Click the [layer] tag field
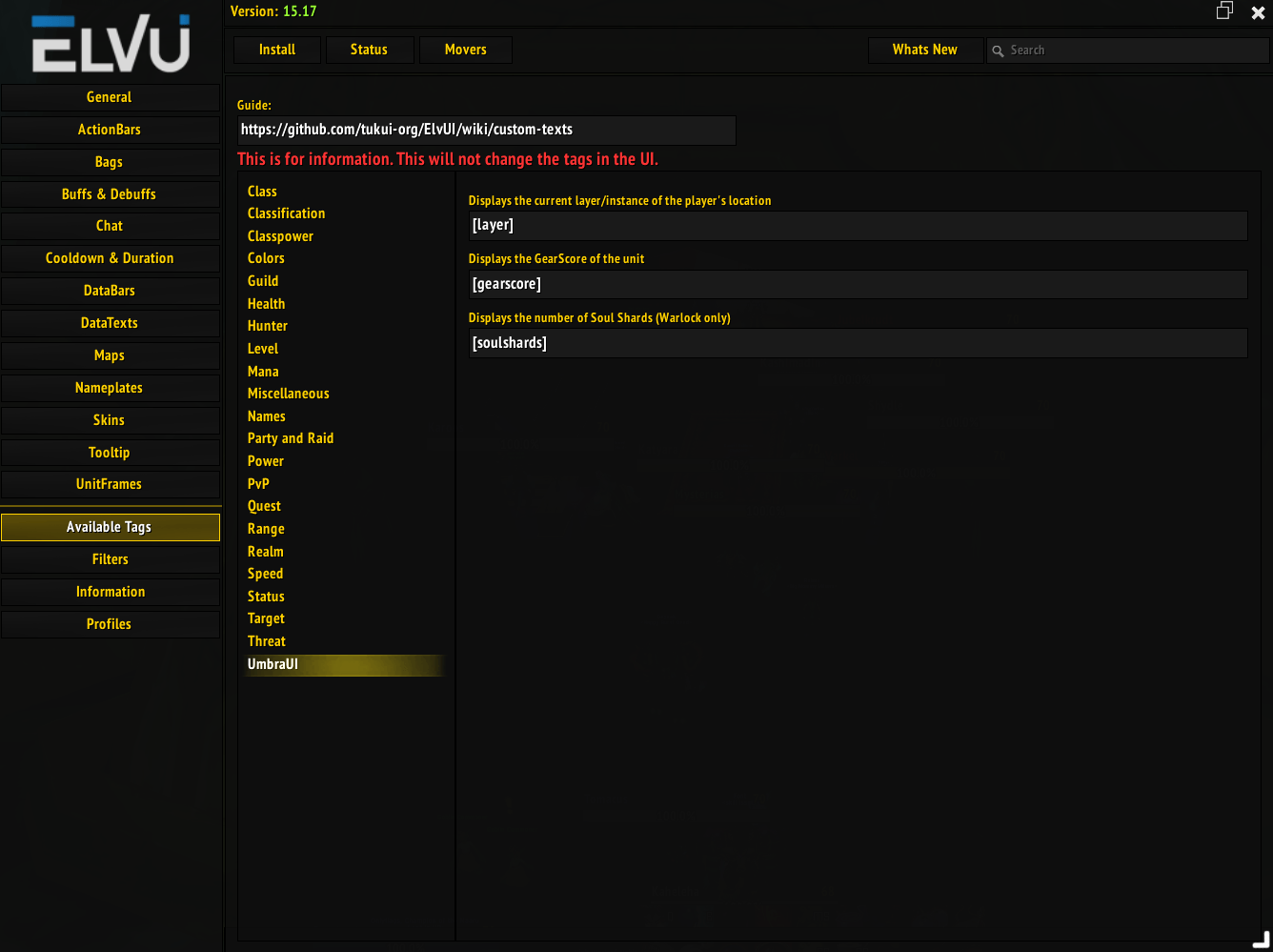The image size is (1273, 952). pos(858,226)
